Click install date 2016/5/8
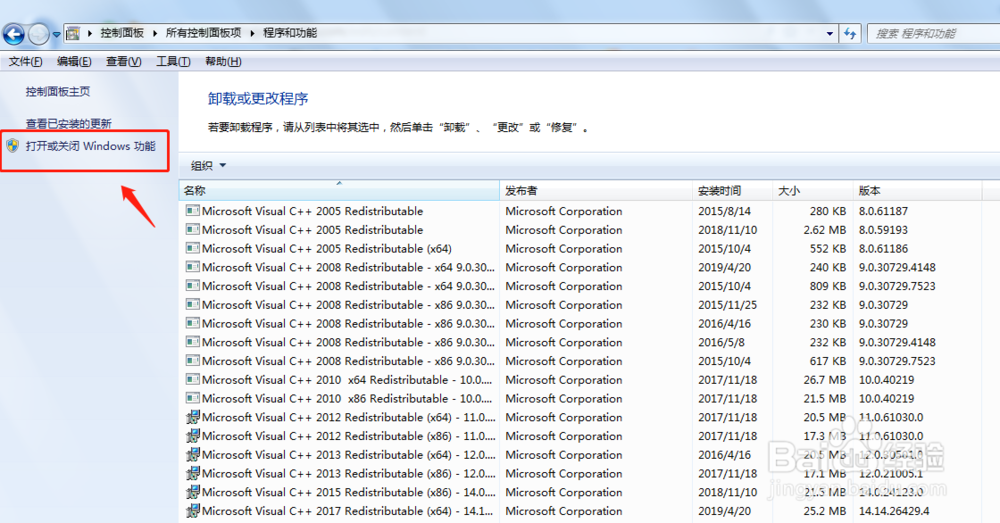This screenshot has width=1000, height=523. tap(721, 343)
